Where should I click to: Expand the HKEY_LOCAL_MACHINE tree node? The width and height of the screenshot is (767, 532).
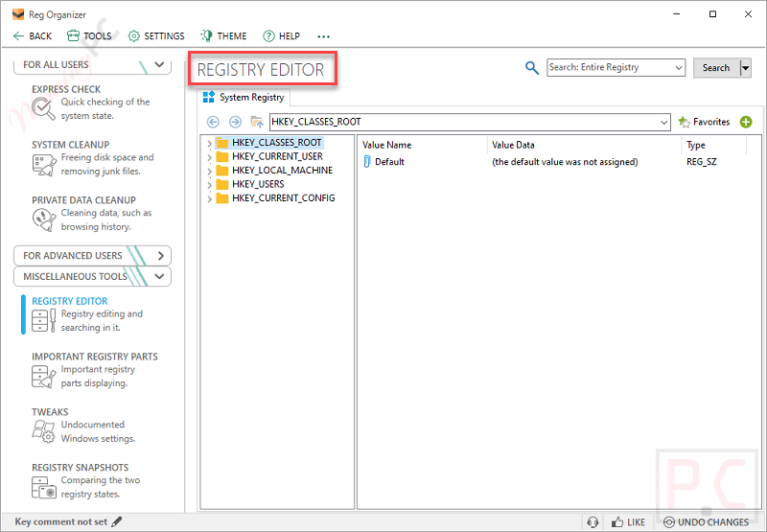tap(209, 171)
